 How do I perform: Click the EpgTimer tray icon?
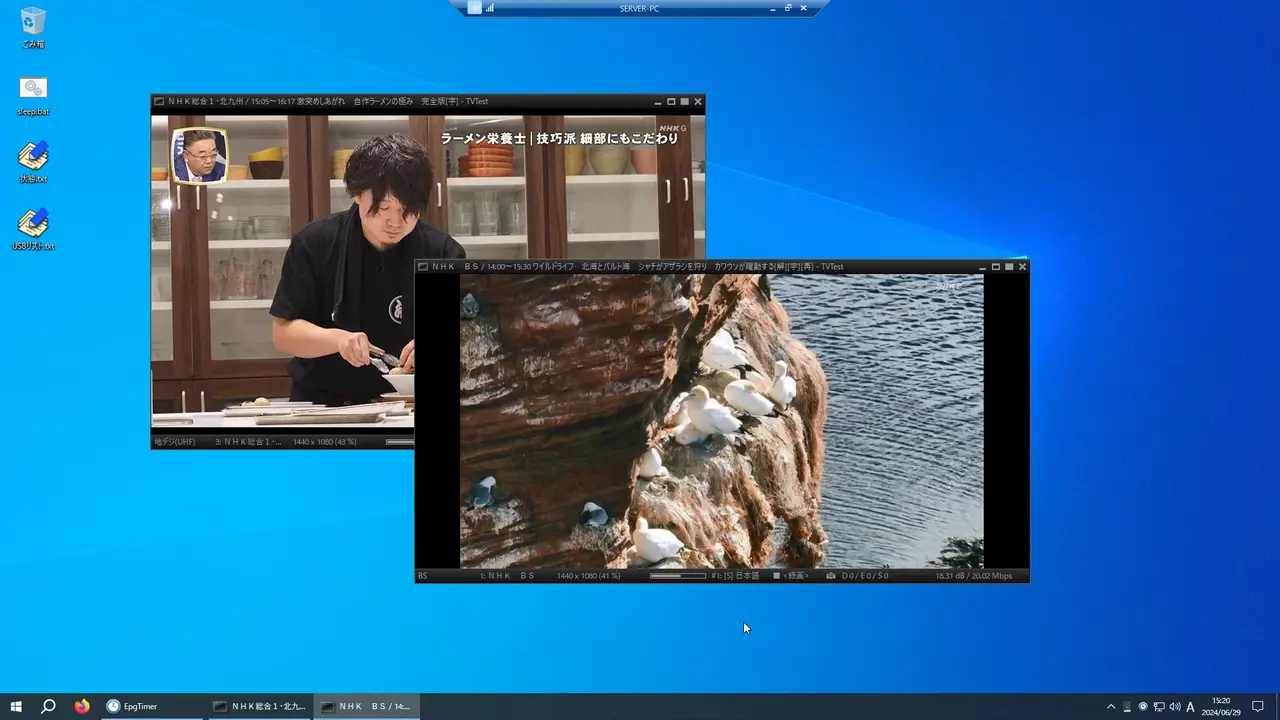(1143, 706)
